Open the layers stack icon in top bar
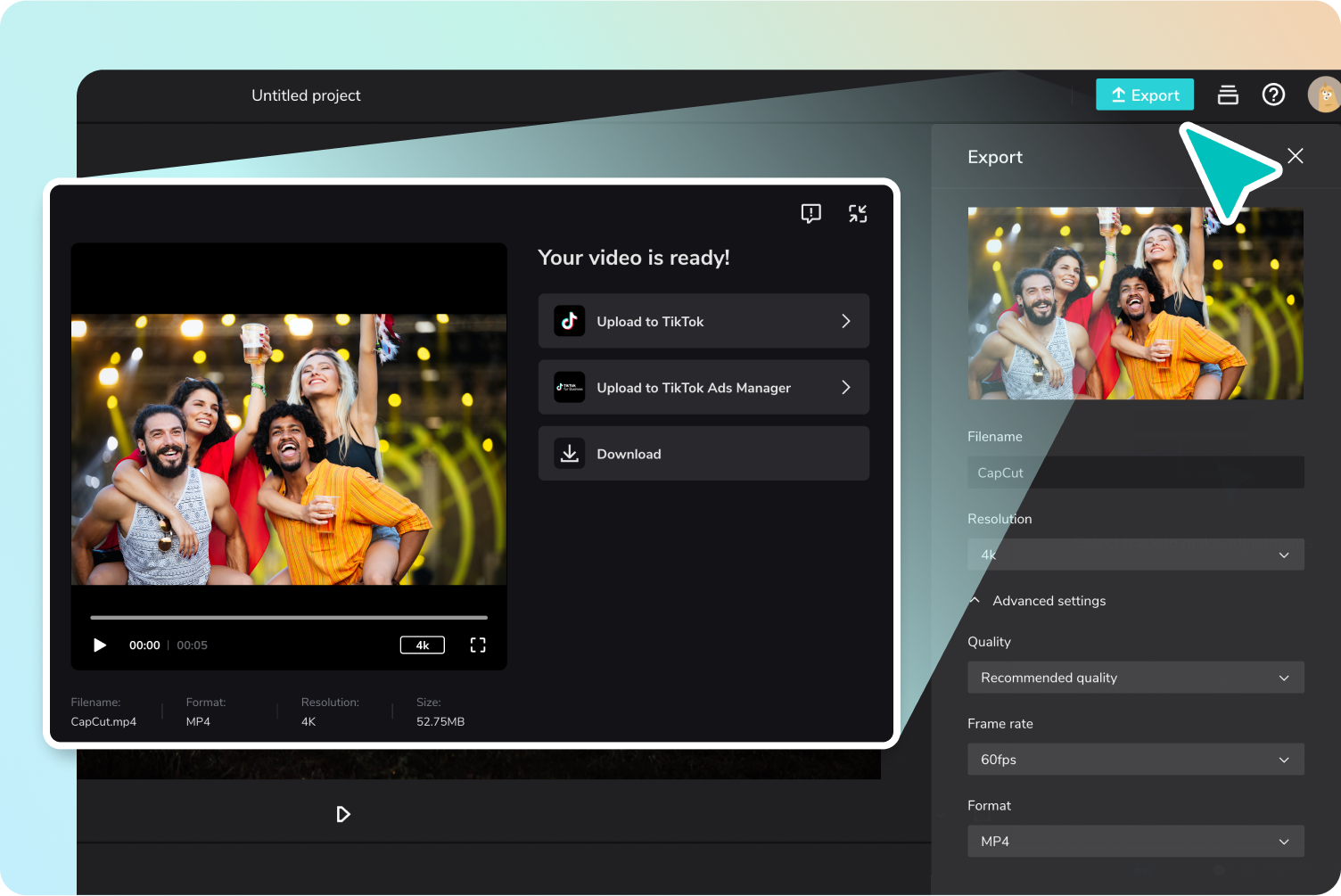Screen dimensions: 1341x896 [x=1228, y=95]
